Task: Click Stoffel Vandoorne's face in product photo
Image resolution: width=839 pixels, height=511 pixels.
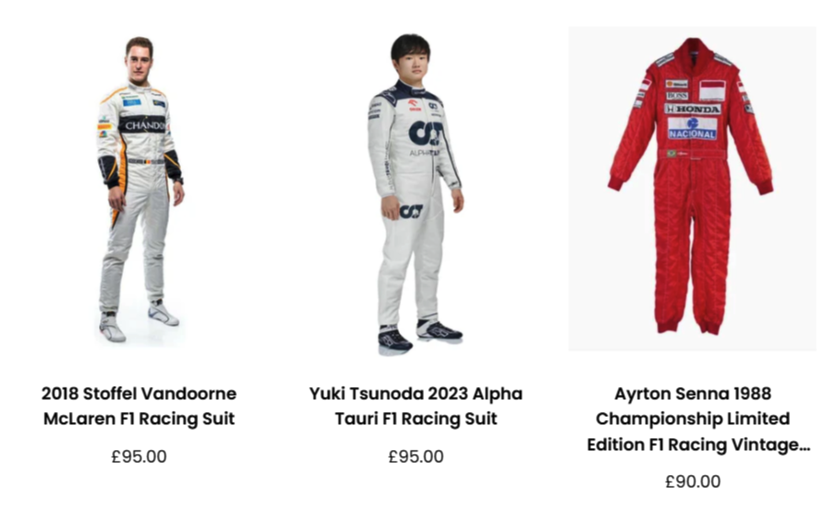Action: (x=140, y=63)
